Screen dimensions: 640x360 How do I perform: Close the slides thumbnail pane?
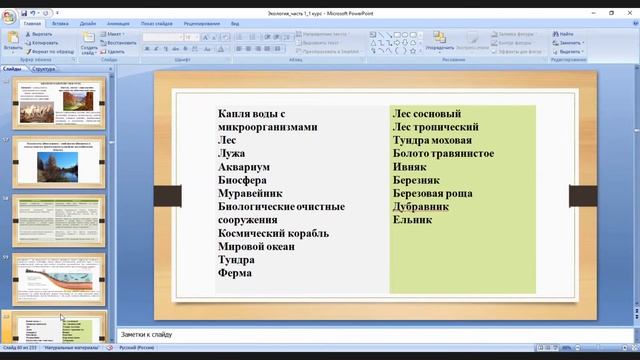point(110,69)
